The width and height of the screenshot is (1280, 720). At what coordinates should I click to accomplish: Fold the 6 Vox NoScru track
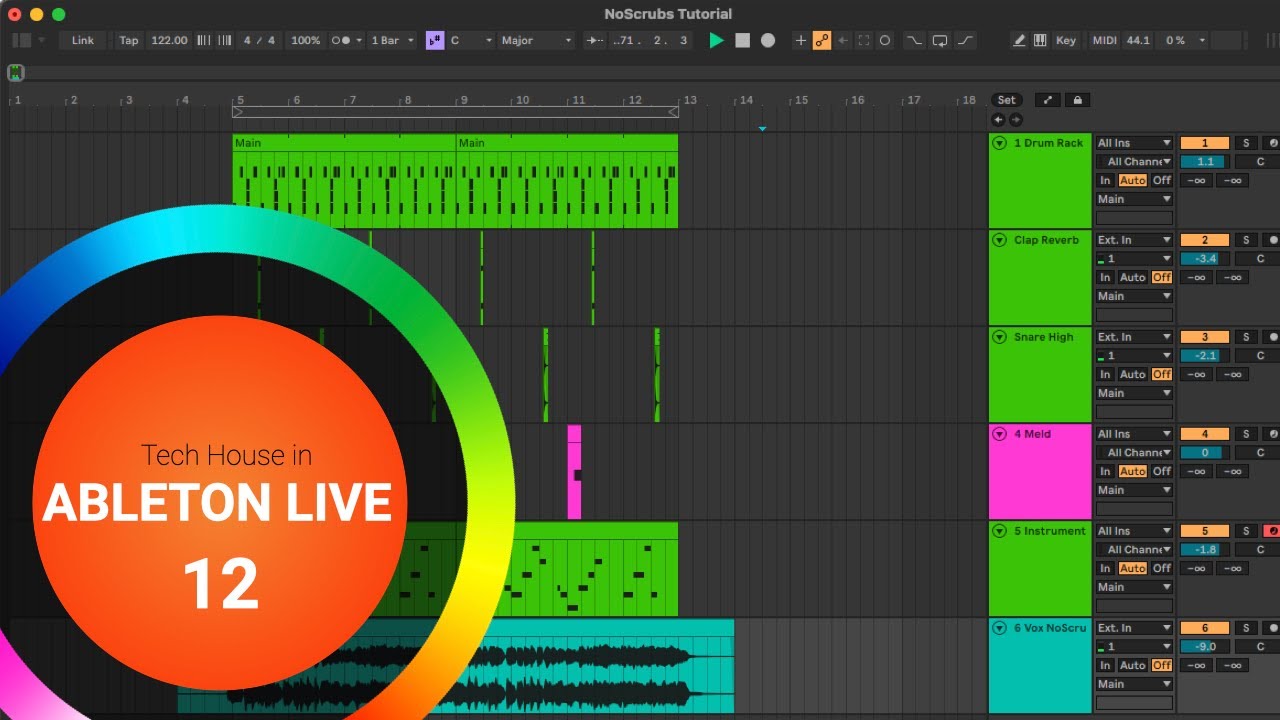pyautogui.click(x=999, y=628)
